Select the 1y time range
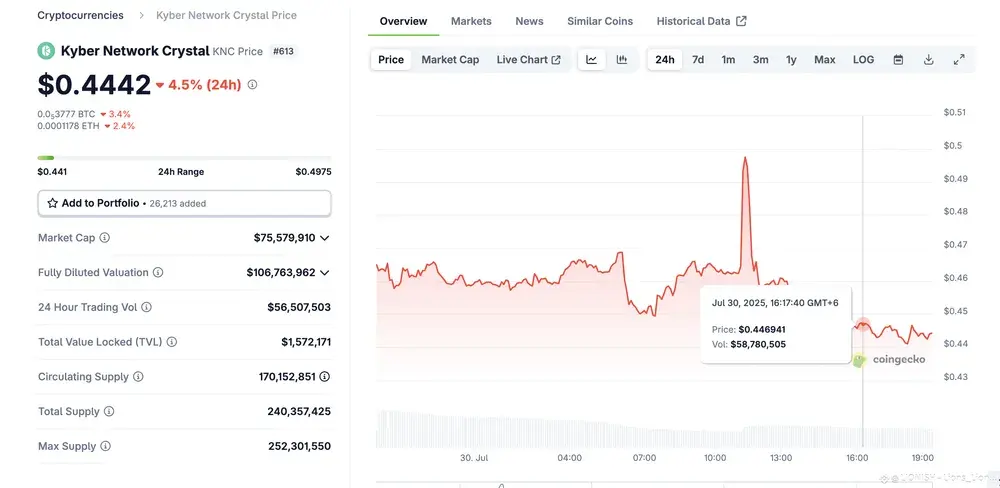 click(791, 59)
